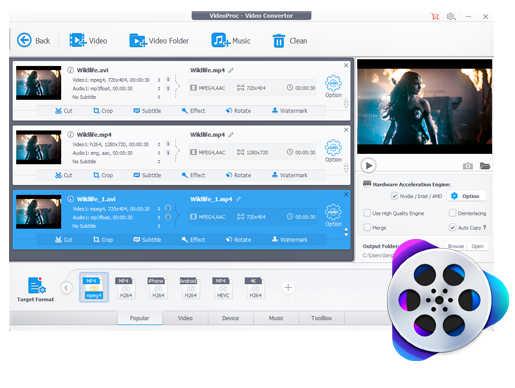This screenshot has height=388, width=515.
Task: Rotate the Wildlife_1.avi video
Action: 238,239
